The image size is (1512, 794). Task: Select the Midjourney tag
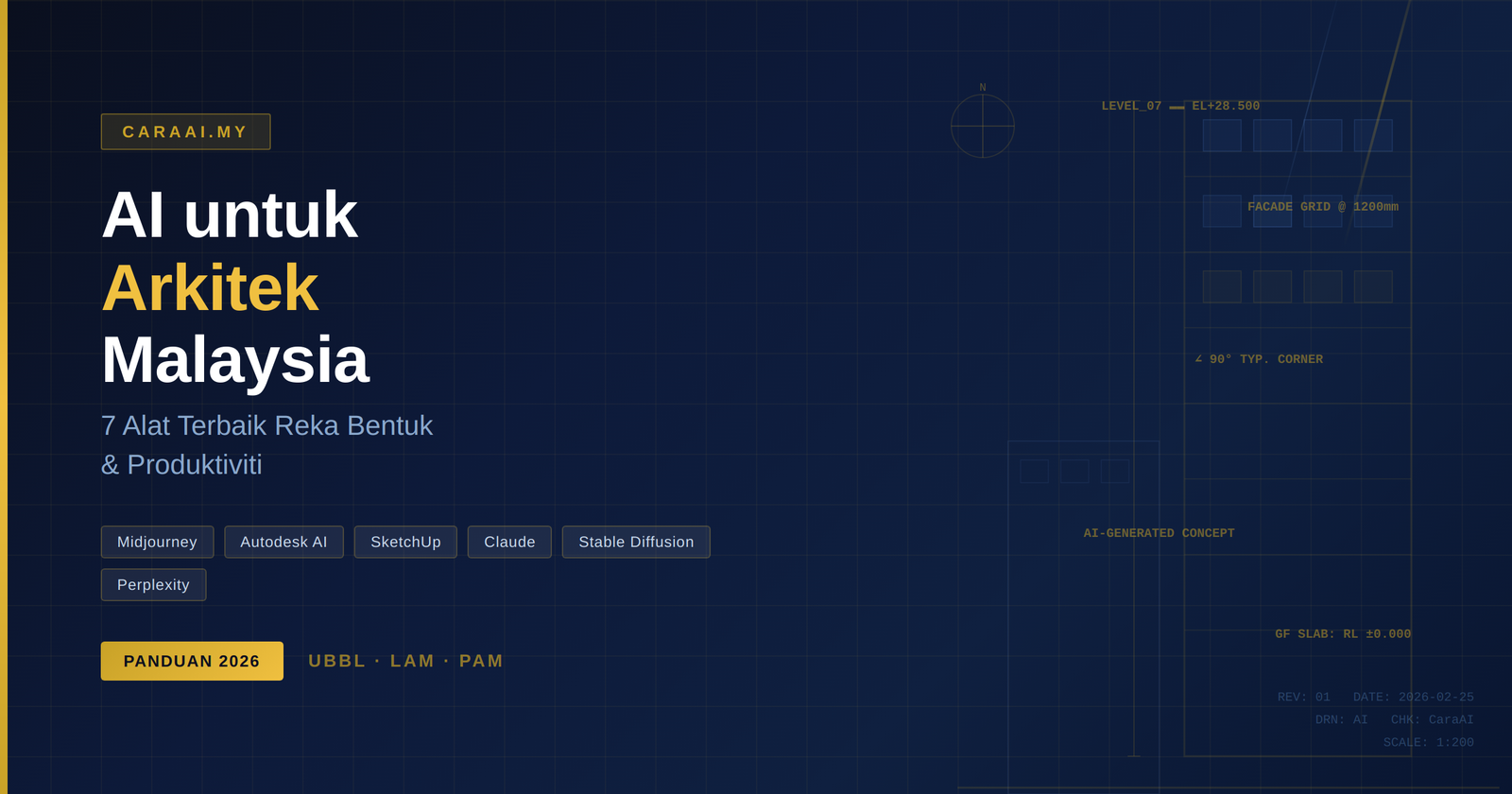(x=157, y=542)
